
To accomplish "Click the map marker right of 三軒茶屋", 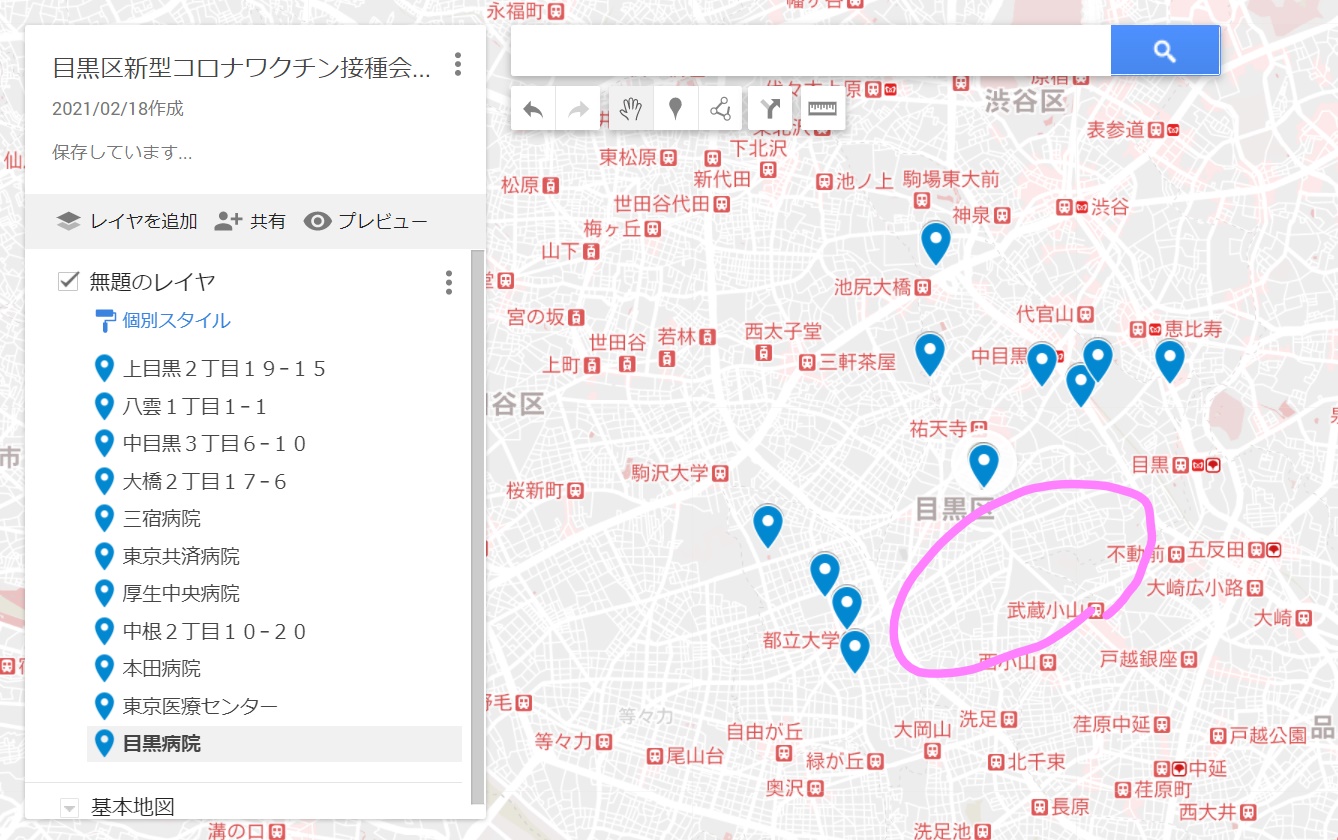I will [930, 354].
